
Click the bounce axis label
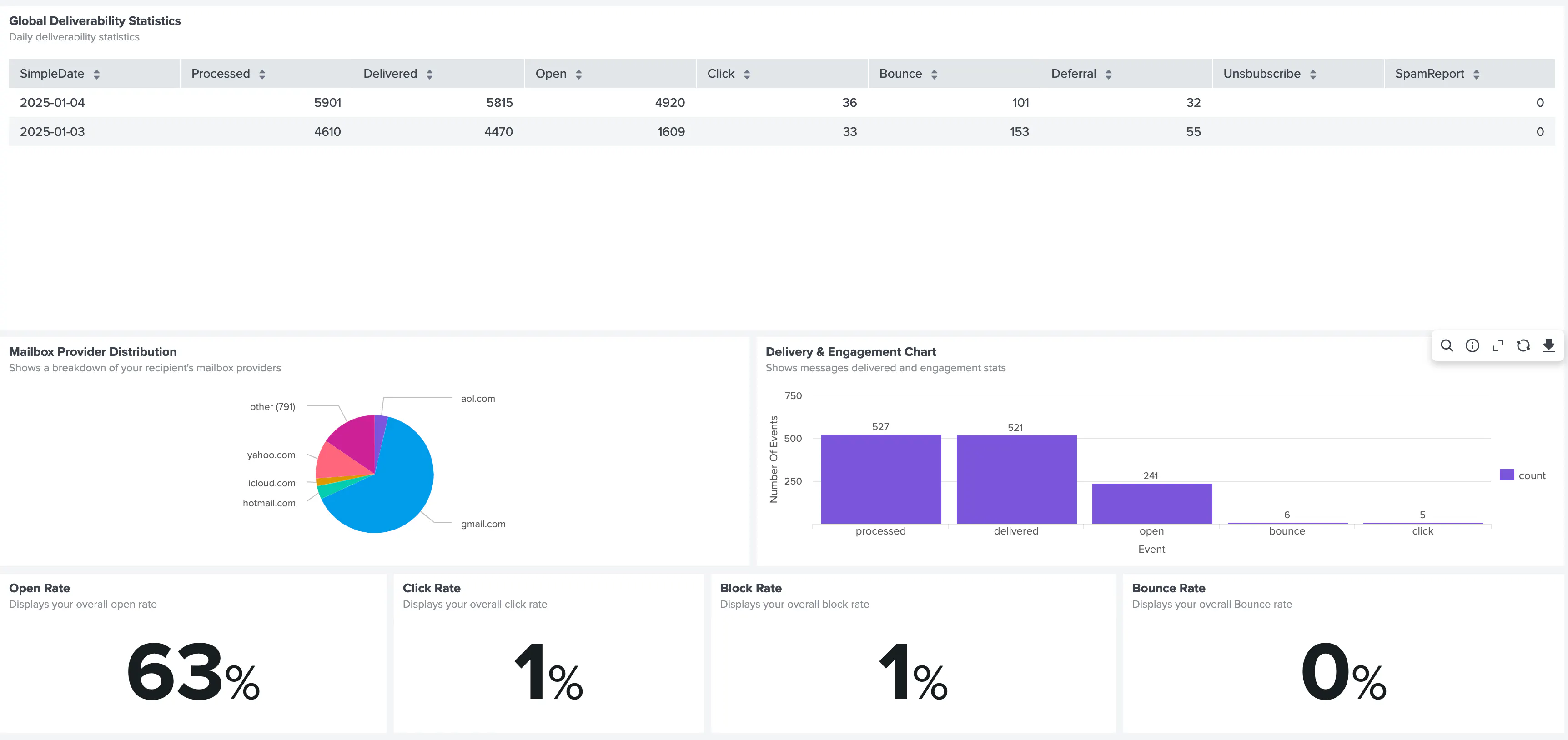(1287, 531)
